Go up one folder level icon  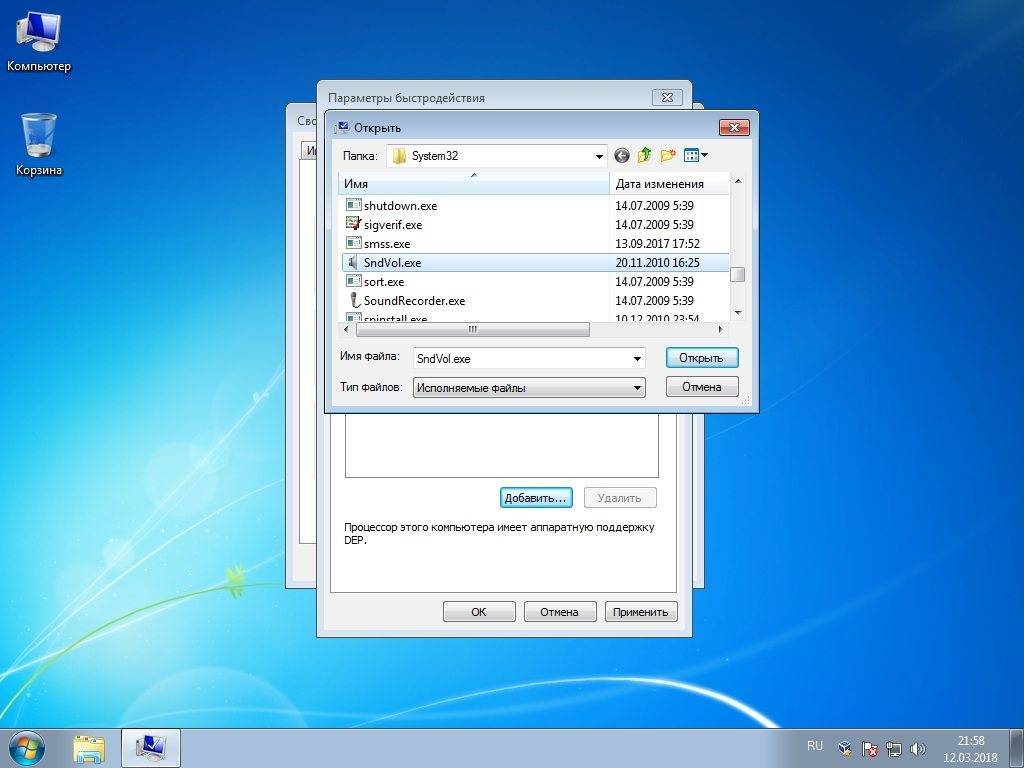(x=645, y=155)
